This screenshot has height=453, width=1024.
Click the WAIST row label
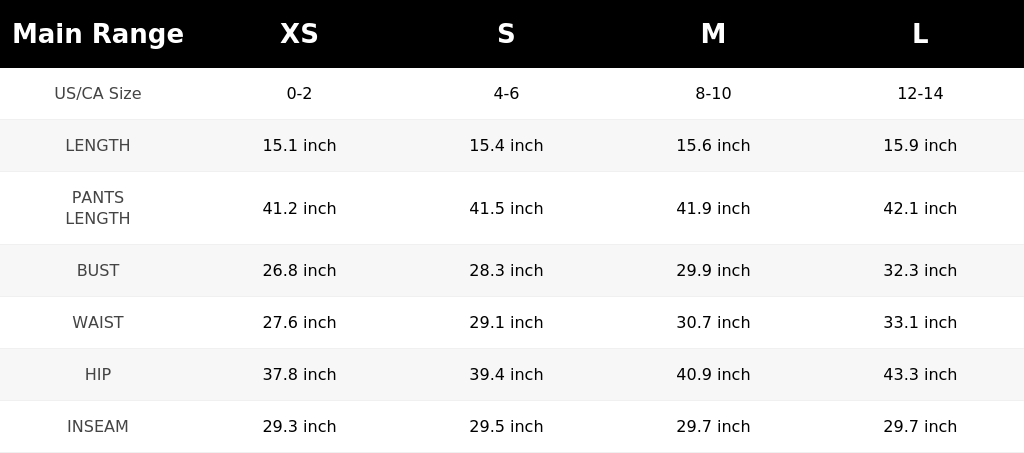click(x=98, y=322)
